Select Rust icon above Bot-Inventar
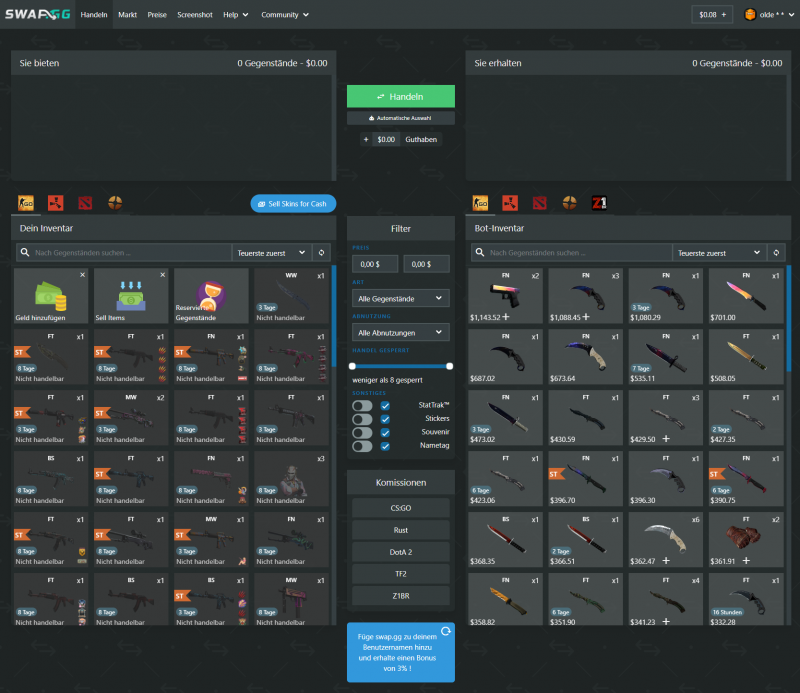This screenshot has width=800, height=693. (x=510, y=203)
